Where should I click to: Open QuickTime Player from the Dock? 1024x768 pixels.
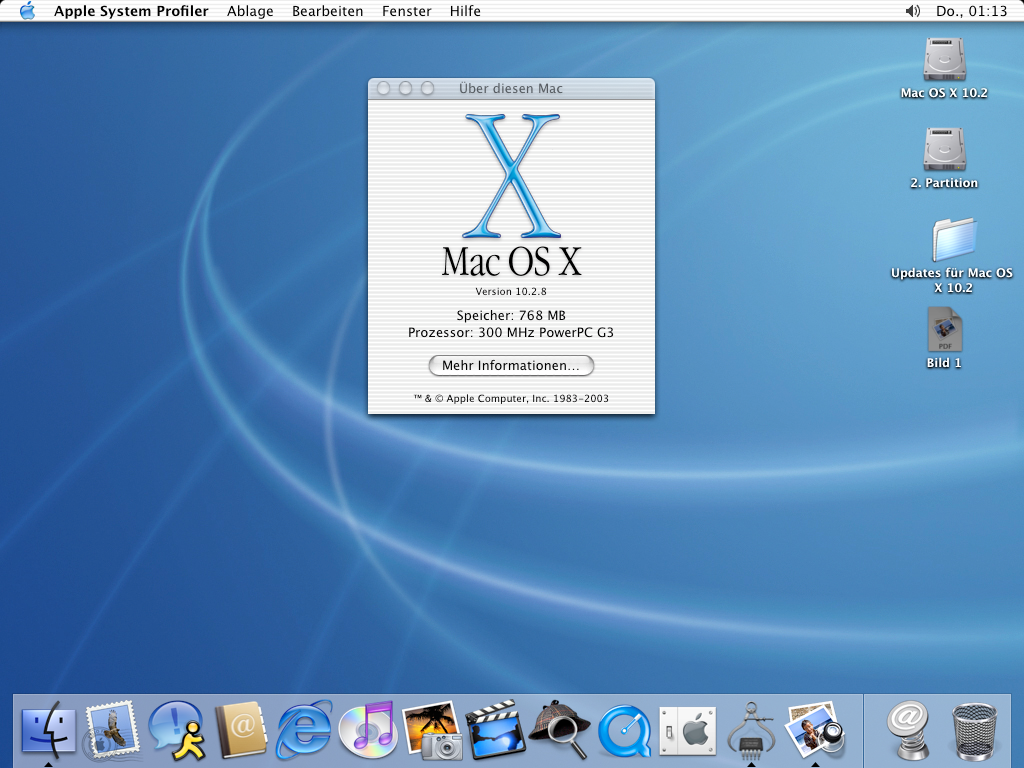point(624,731)
